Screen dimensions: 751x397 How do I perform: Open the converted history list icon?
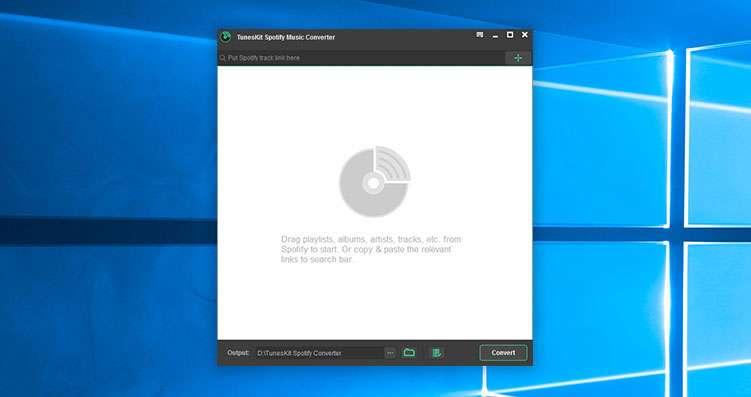click(436, 353)
